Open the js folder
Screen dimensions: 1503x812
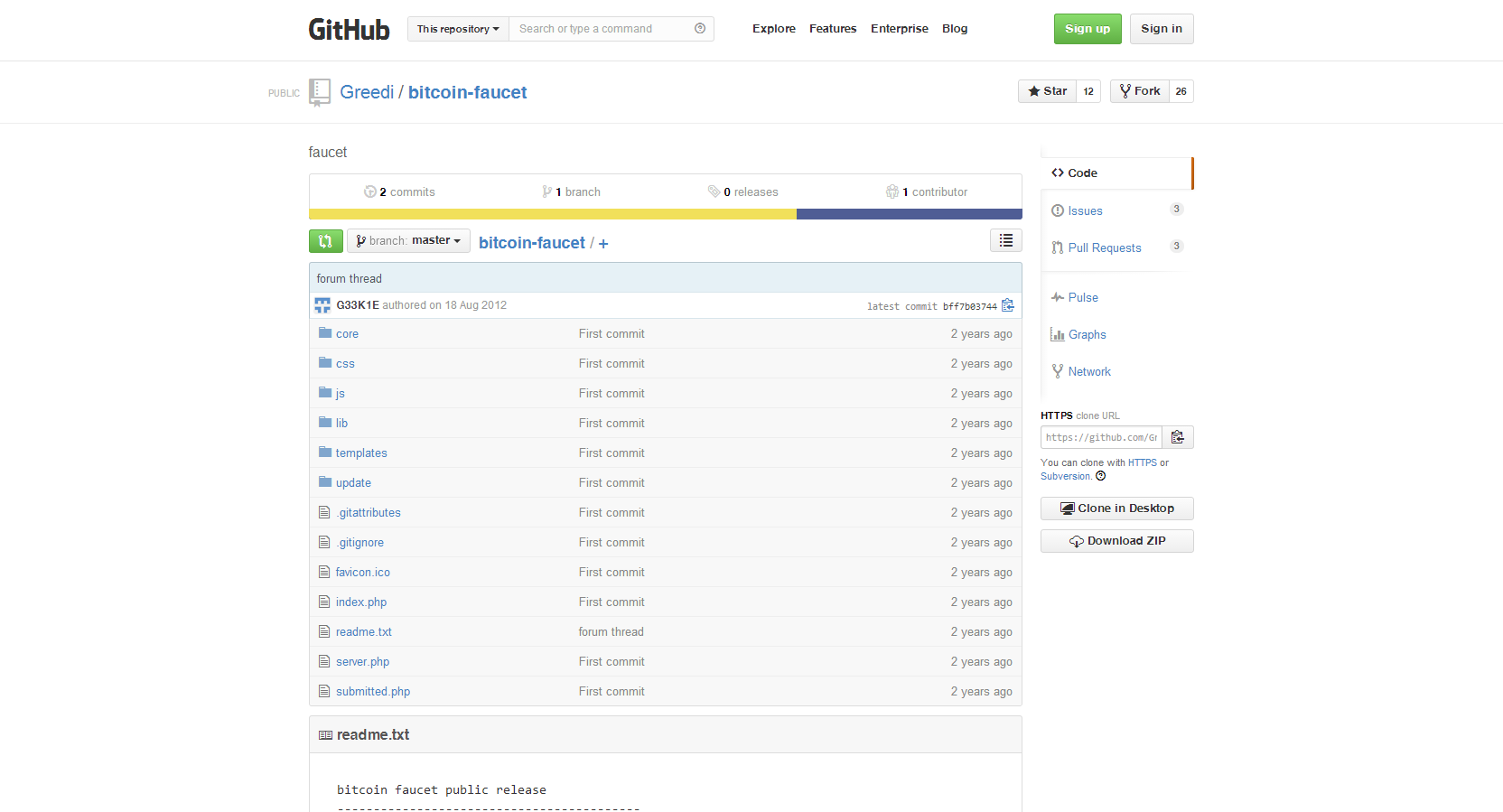tap(341, 393)
